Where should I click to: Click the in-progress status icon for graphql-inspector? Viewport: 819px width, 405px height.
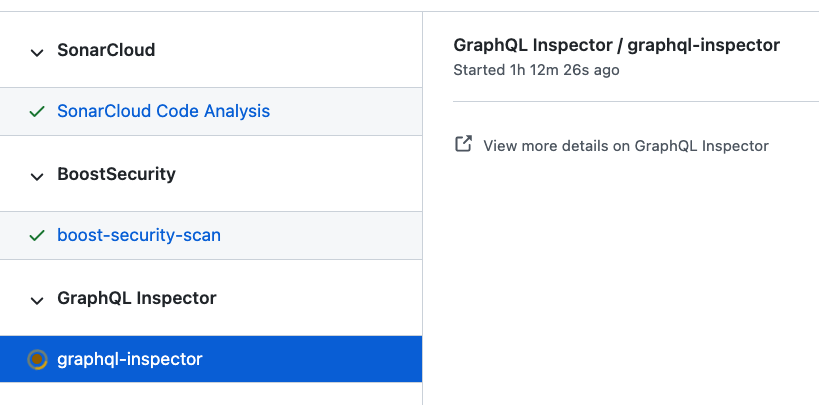click(37, 359)
